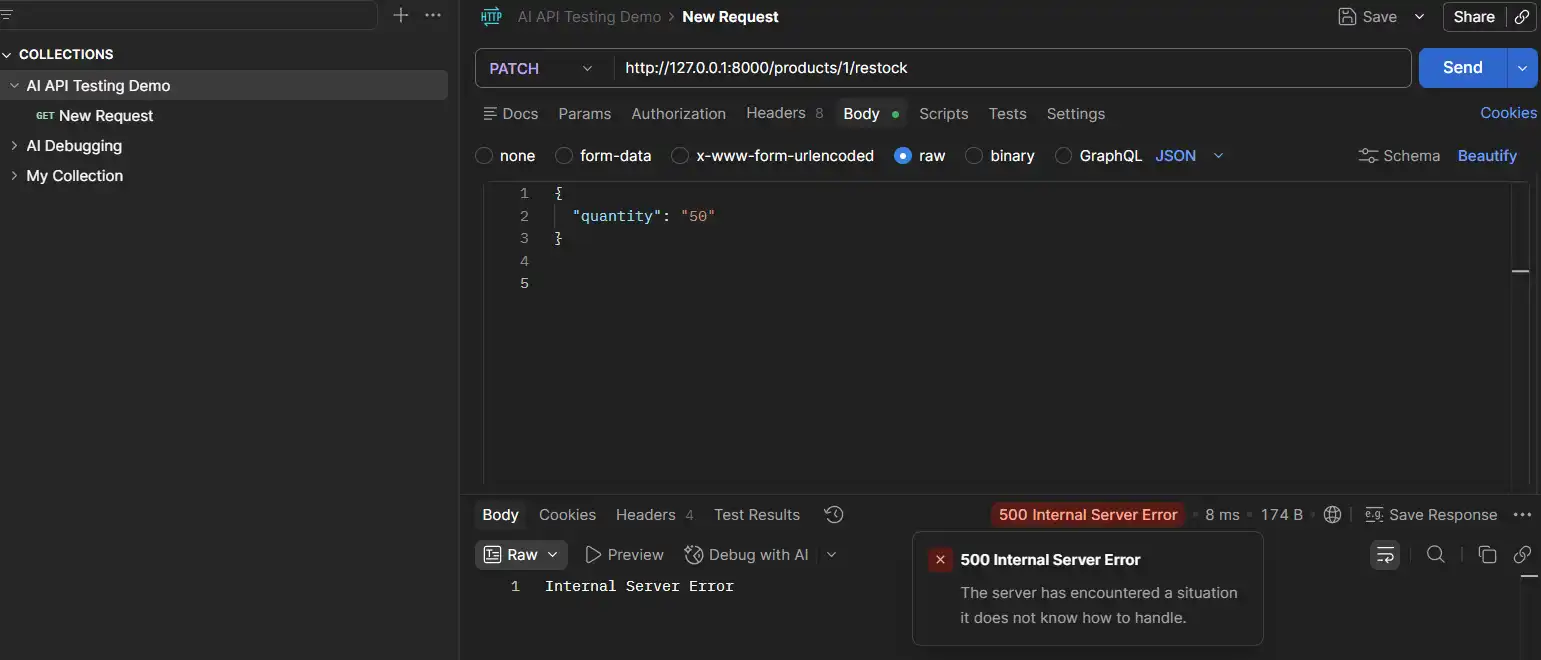Share the response via the link icon
This screenshot has height=660, width=1541.
pyautogui.click(x=1524, y=554)
